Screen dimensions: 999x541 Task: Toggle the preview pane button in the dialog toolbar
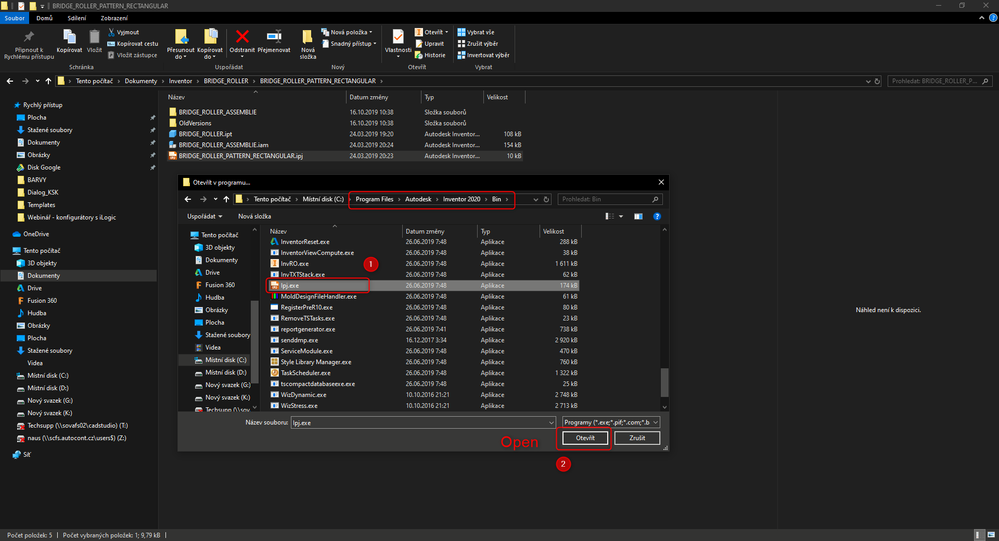pyautogui.click(x=638, y=216)
